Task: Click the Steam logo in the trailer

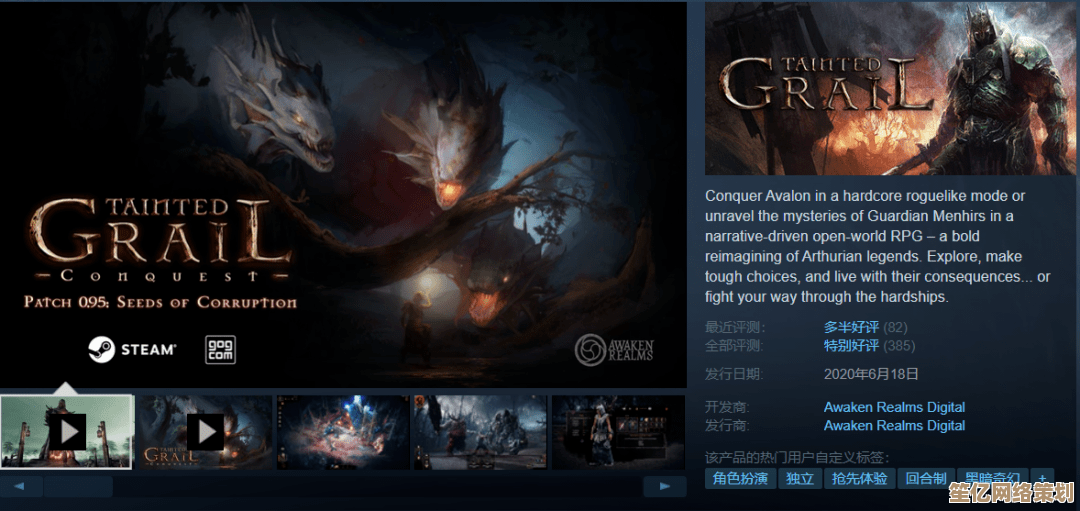Action: (x=131, y=348)
